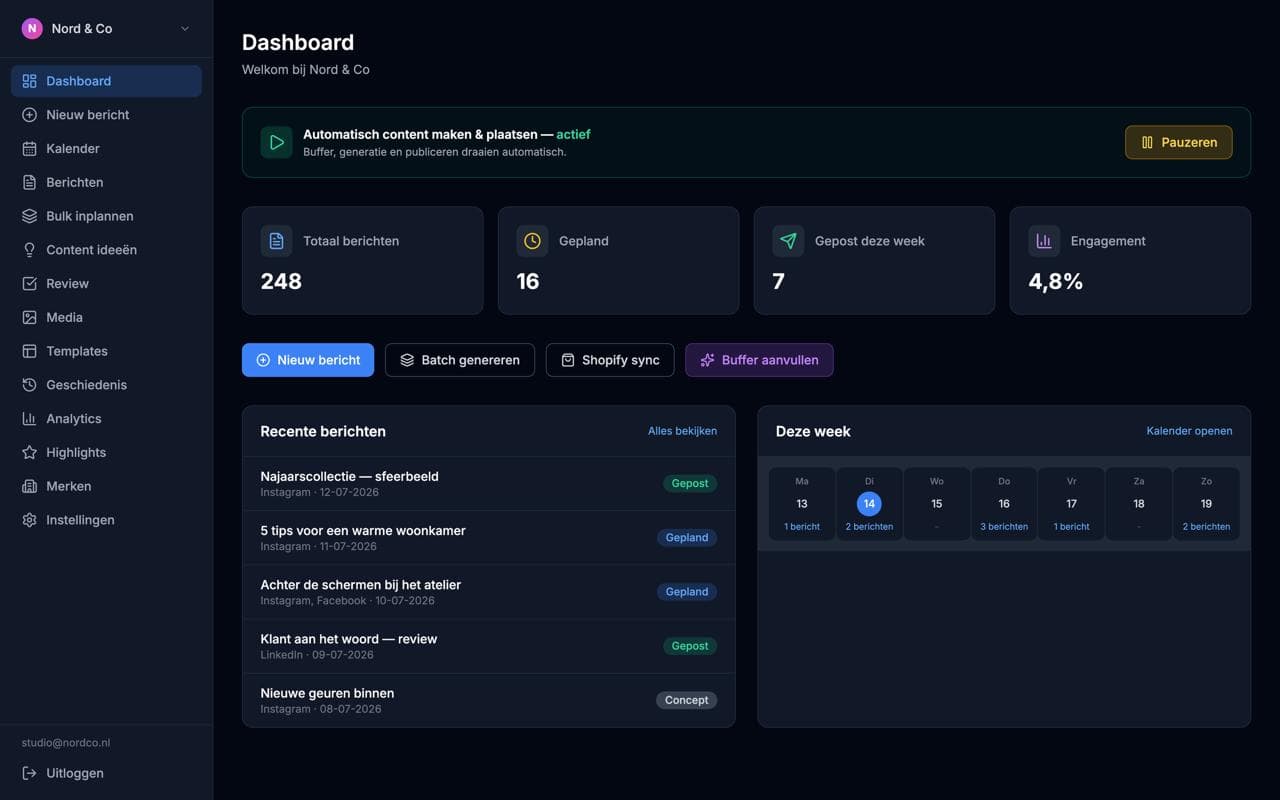Open 5 tips voor een warme woonkamer post
1280x800 pixels.
click(489, 538)
